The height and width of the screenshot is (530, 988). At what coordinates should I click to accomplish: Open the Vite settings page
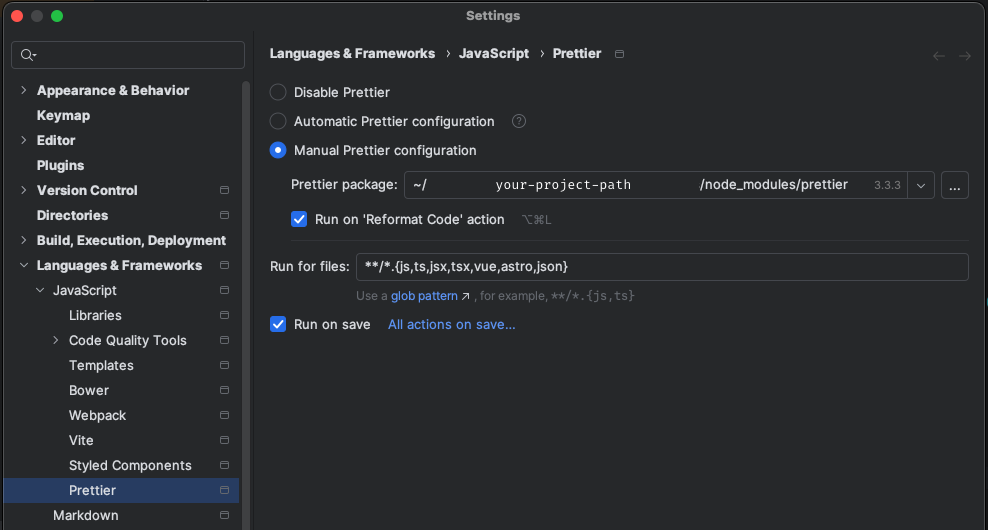coord(81,441)
